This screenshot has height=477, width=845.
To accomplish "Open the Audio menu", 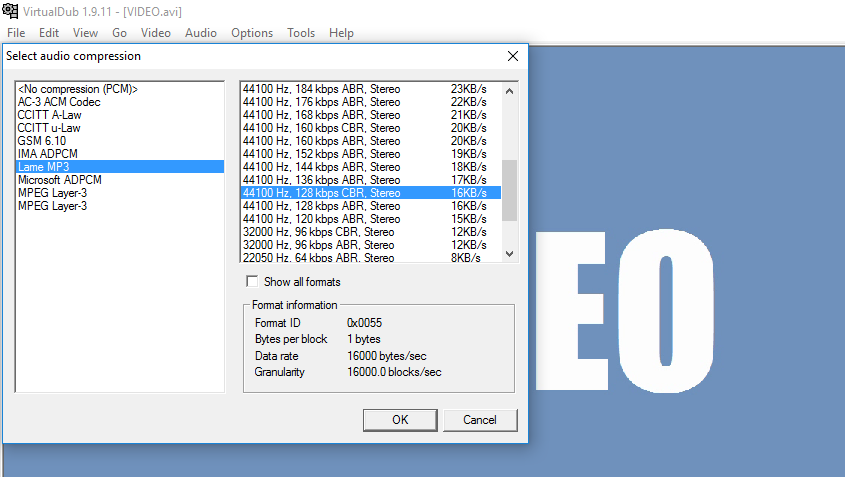I will [201, 33].
